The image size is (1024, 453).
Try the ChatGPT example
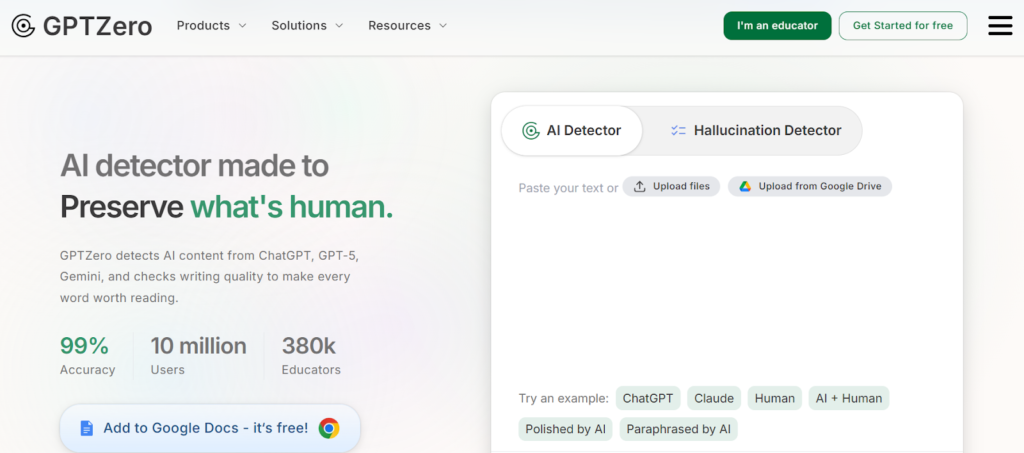pyautogui.click(x=648, y=398)
